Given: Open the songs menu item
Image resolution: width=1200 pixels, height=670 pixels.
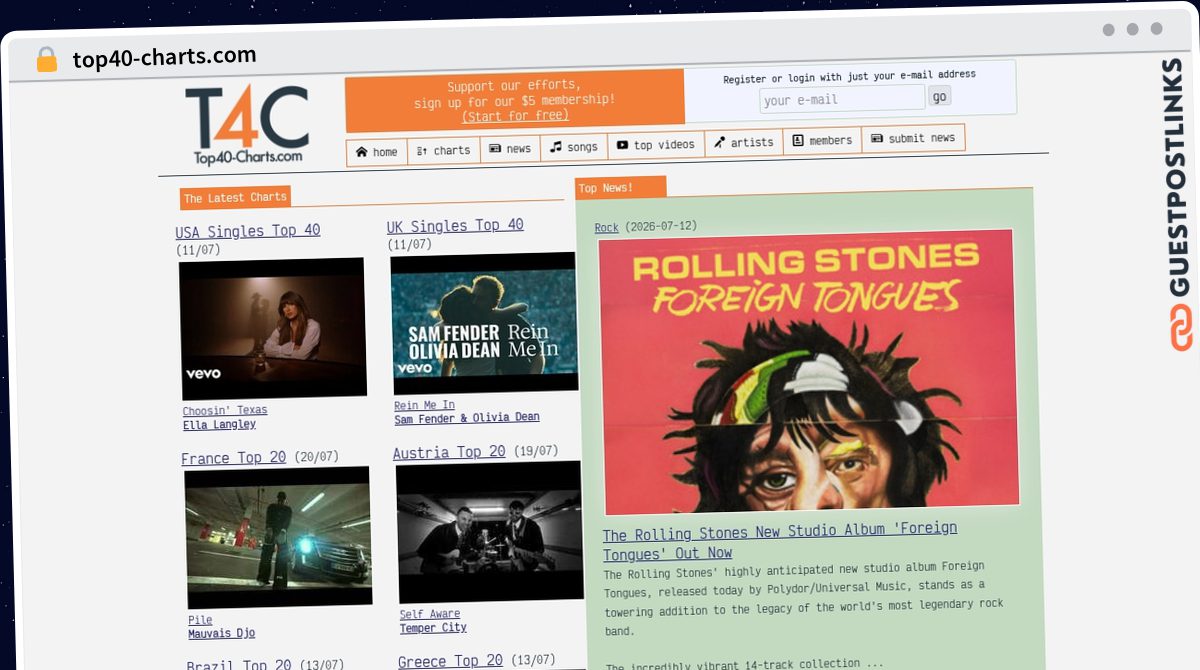Looking at the screenshot, I should (574, 147).
